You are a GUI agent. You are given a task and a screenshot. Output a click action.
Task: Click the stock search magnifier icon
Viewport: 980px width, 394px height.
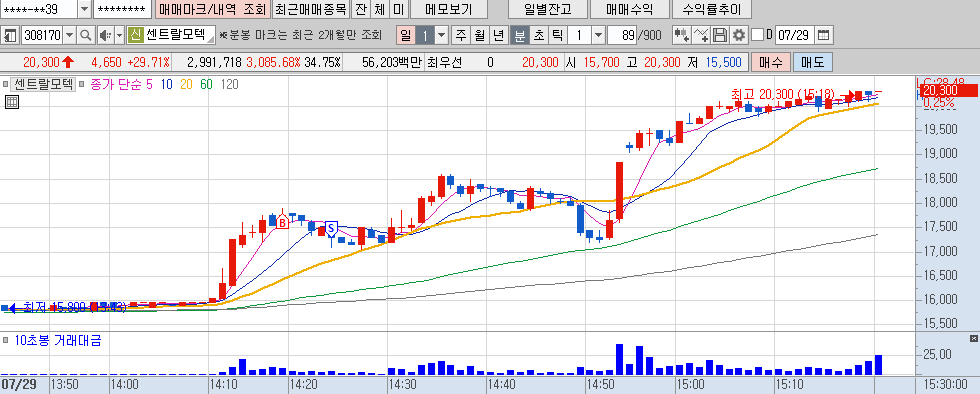[x=86, y=35]
